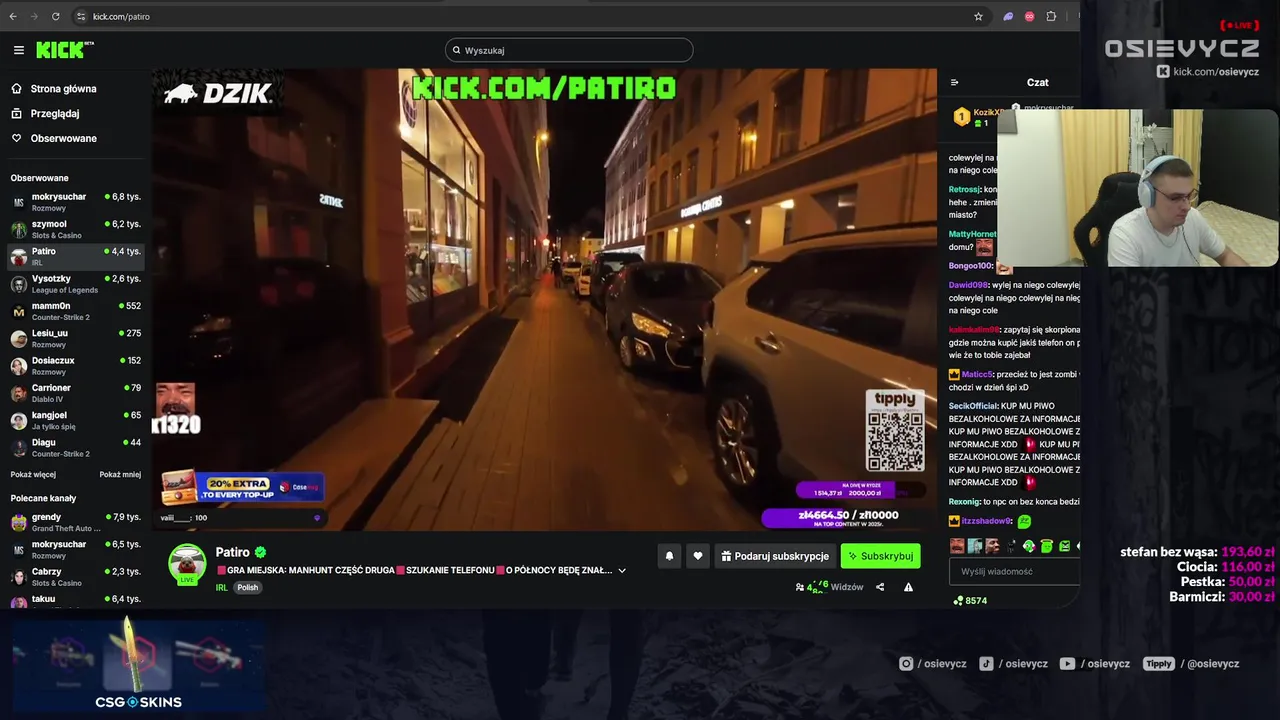
Task: Click Matic5 username in chat
Action: 976,374
